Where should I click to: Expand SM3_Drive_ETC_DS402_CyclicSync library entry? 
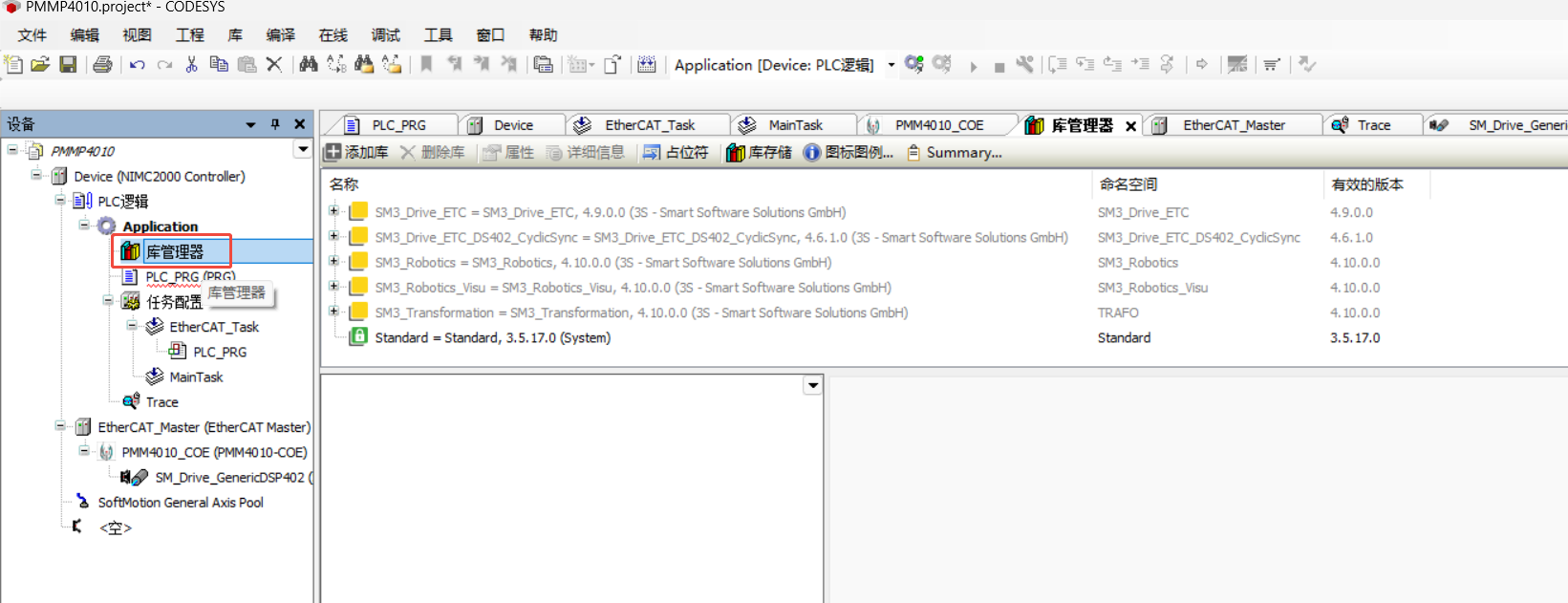333,236
